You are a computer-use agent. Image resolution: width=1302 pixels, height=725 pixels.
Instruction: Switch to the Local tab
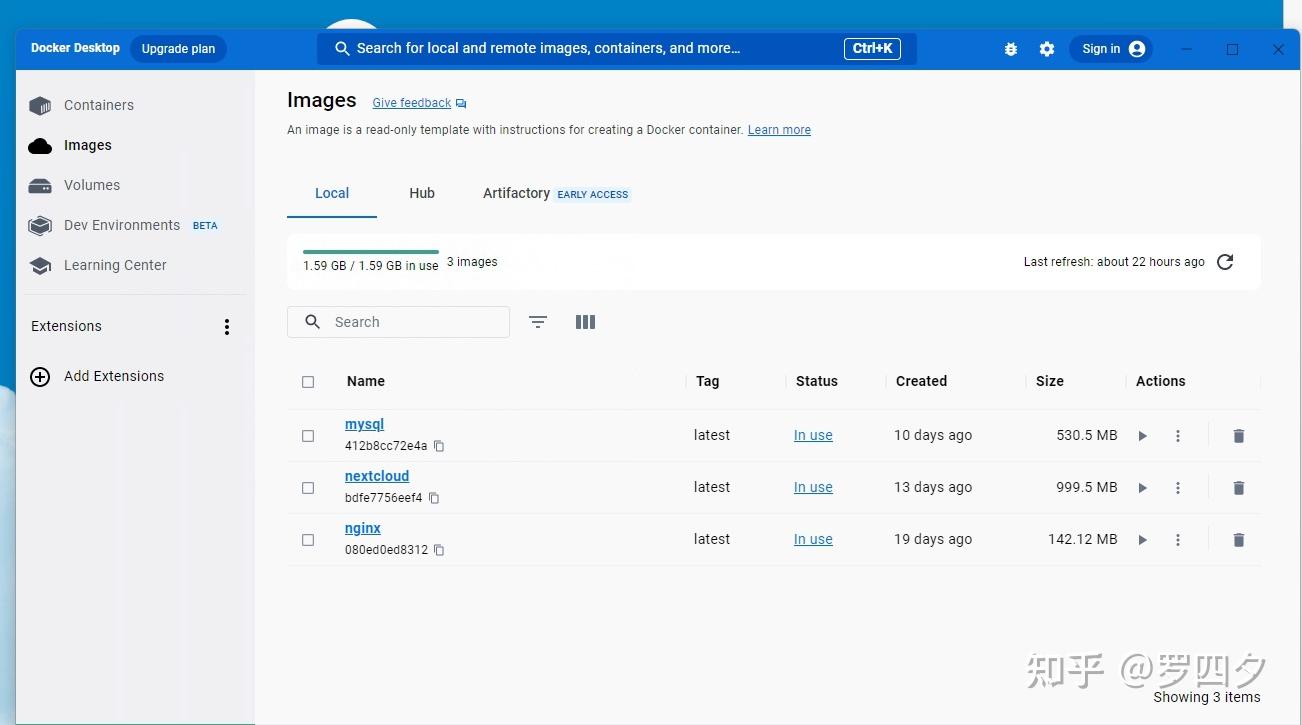[x=332, y=194]
